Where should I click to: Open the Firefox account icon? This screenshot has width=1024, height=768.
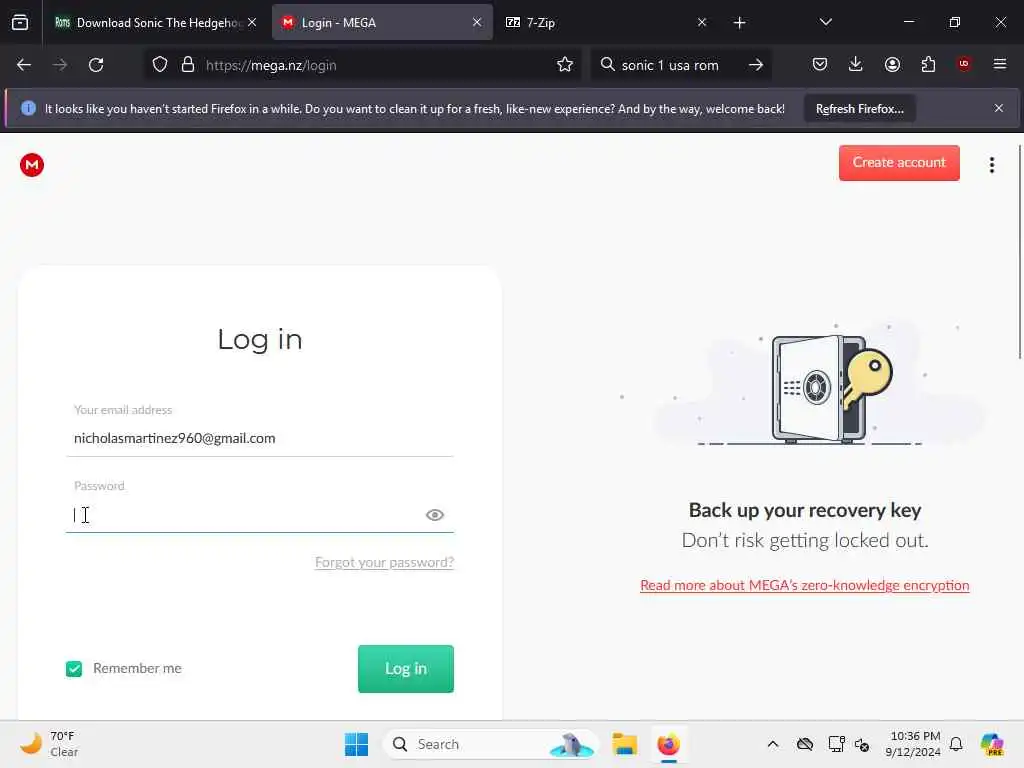coord(892,64)
